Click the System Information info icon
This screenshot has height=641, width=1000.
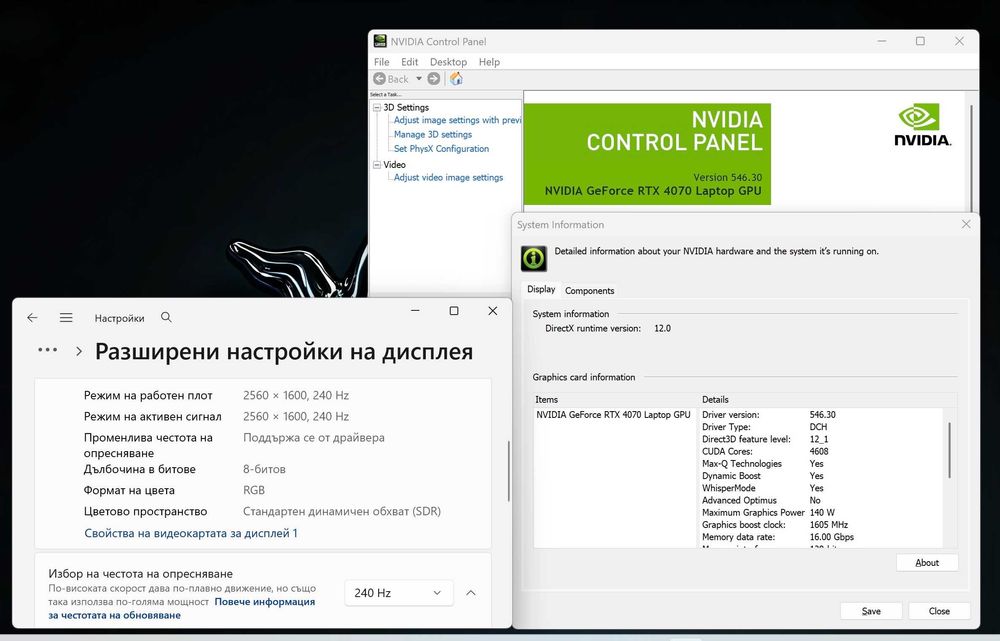pos(534,258)
